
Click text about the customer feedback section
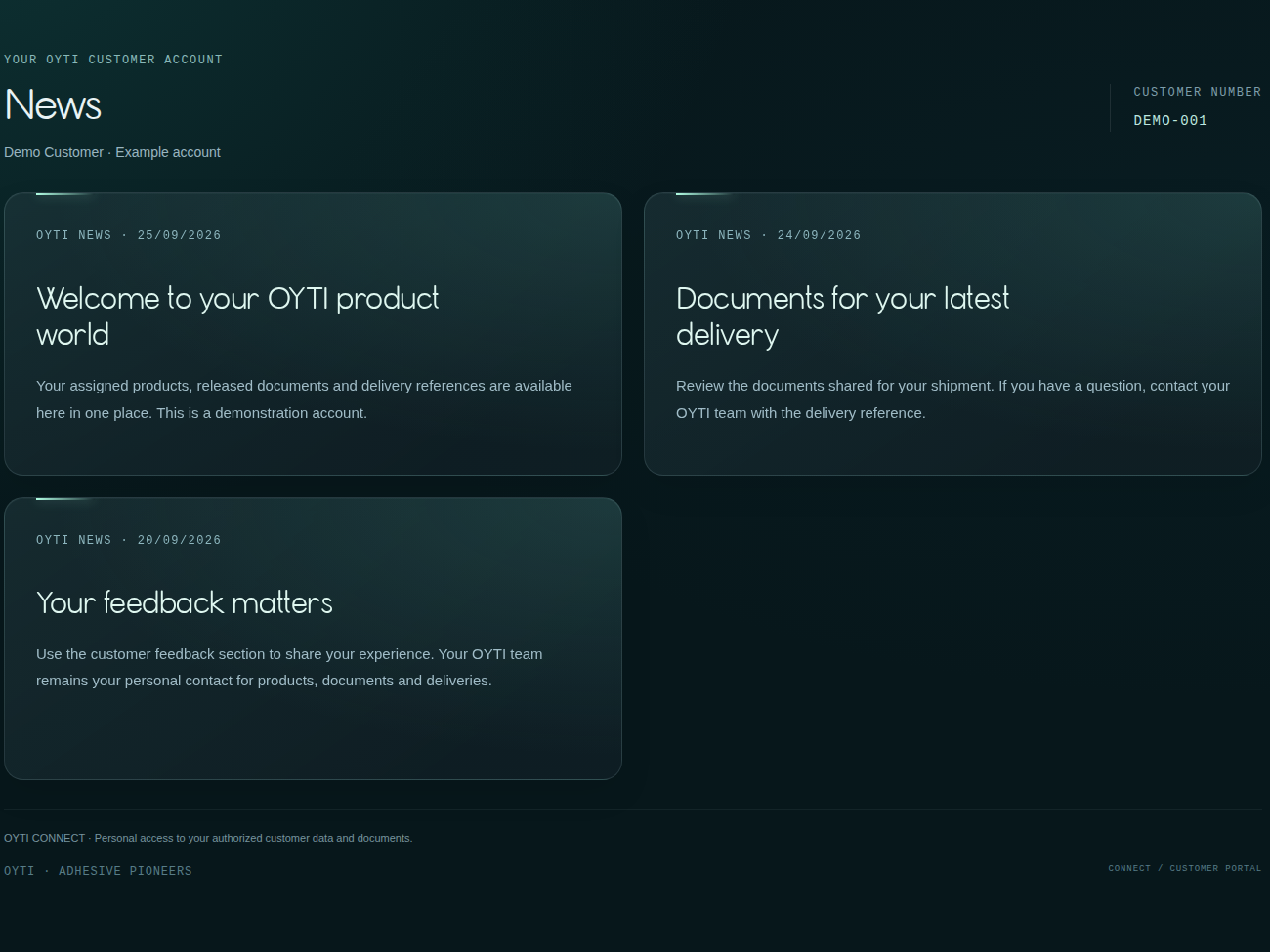click(289, 667)
